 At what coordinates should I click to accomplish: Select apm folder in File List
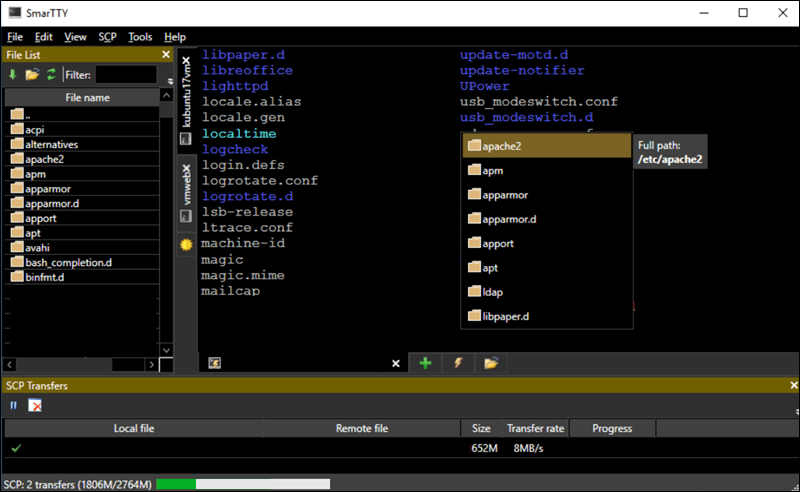[82, 174]
